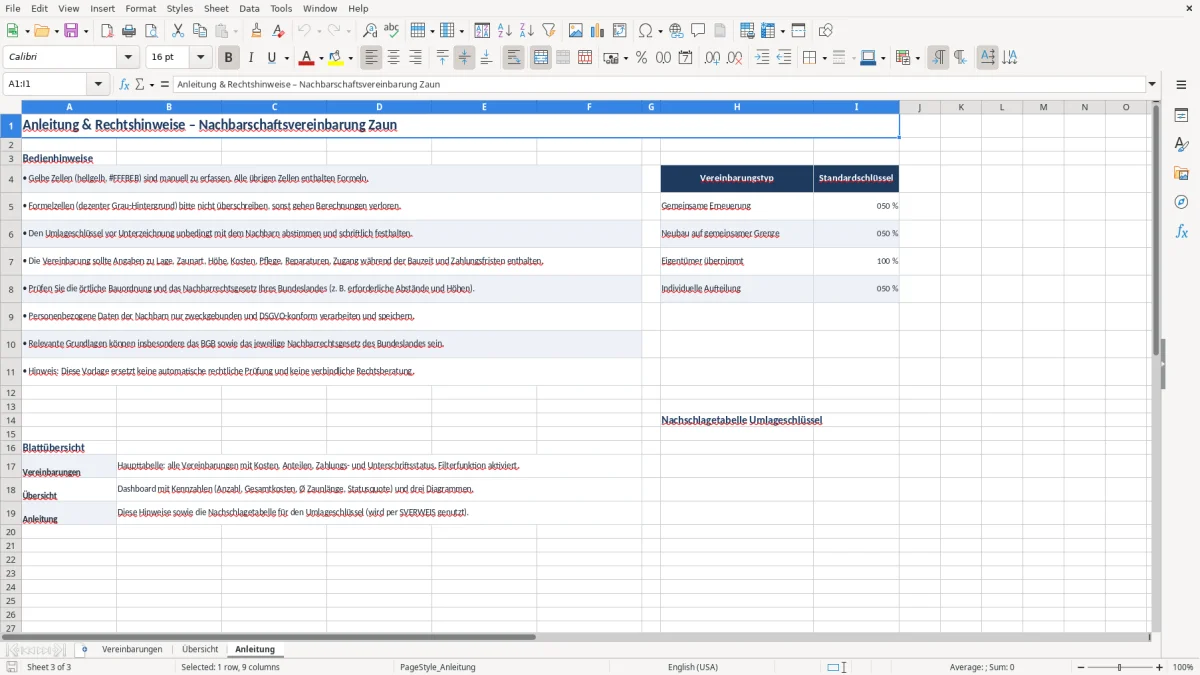The width and height of the screenshot is (1200, 675).
Task: Run the spelling check
Action: [x=392, y=31]
